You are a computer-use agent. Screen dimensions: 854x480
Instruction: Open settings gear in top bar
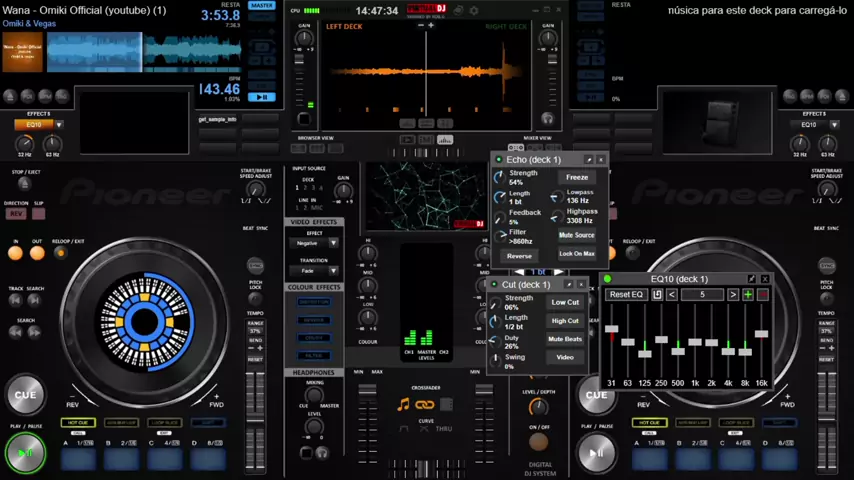click(x=474, y=10)
